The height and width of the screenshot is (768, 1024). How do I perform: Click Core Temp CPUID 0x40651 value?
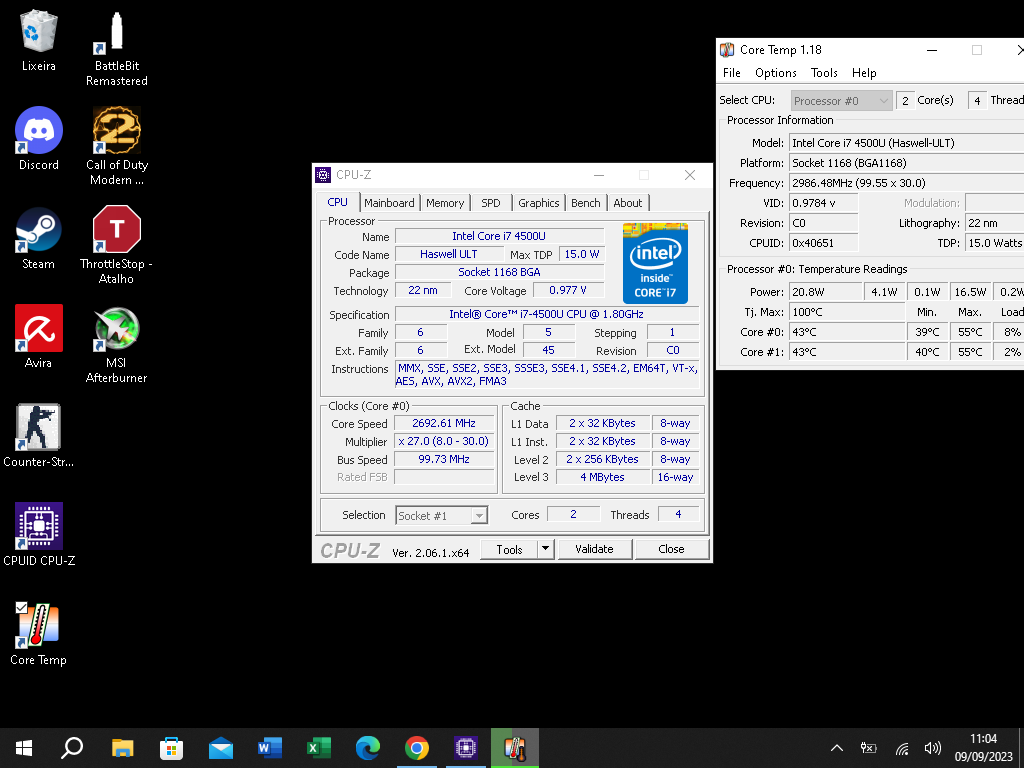click(823, 243)
